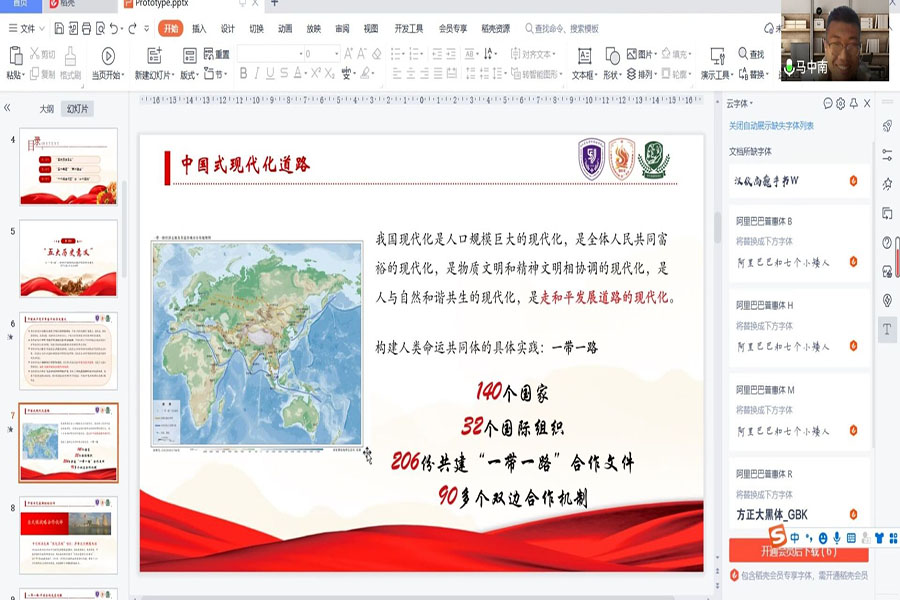Image resolution: width=900 pixels, height=600 pixels.
Task: Open the Align Text (对齐文本) dropdown
Action: coord(533,54)
